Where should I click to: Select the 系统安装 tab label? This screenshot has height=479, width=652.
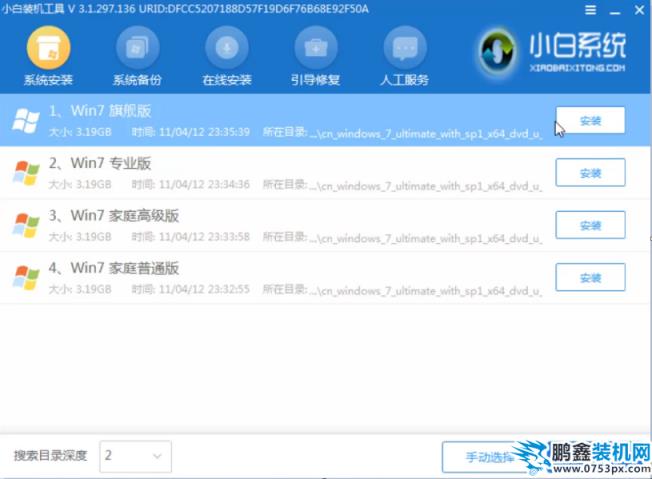(x=48, y=80)
